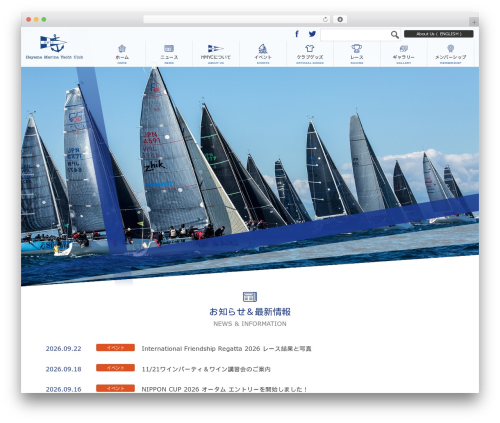Click the date 2026.09.18
Image resolution: width=500 pixels, height=423 pixels.
click(x=63, y=369)
